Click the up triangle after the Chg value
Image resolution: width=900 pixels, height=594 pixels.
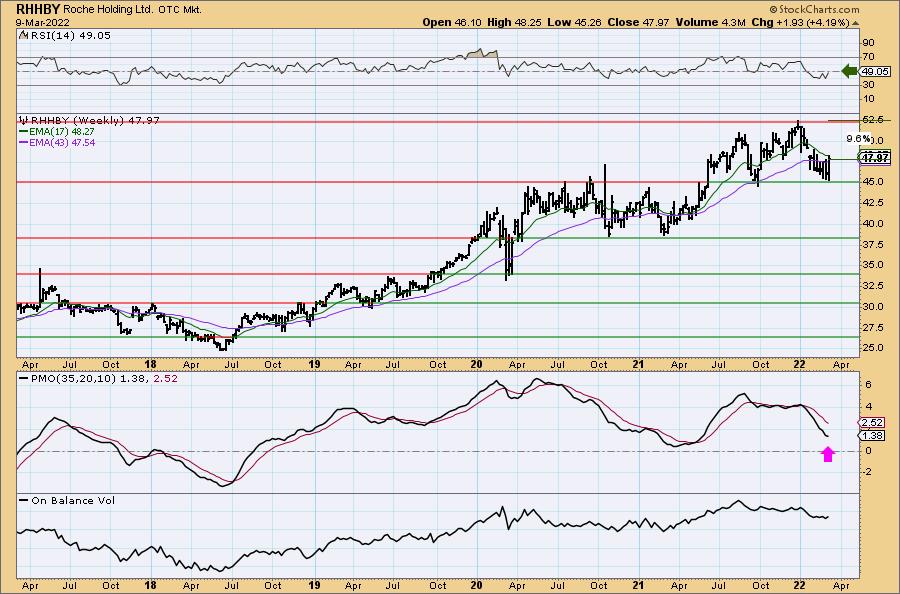coord(856,24)
